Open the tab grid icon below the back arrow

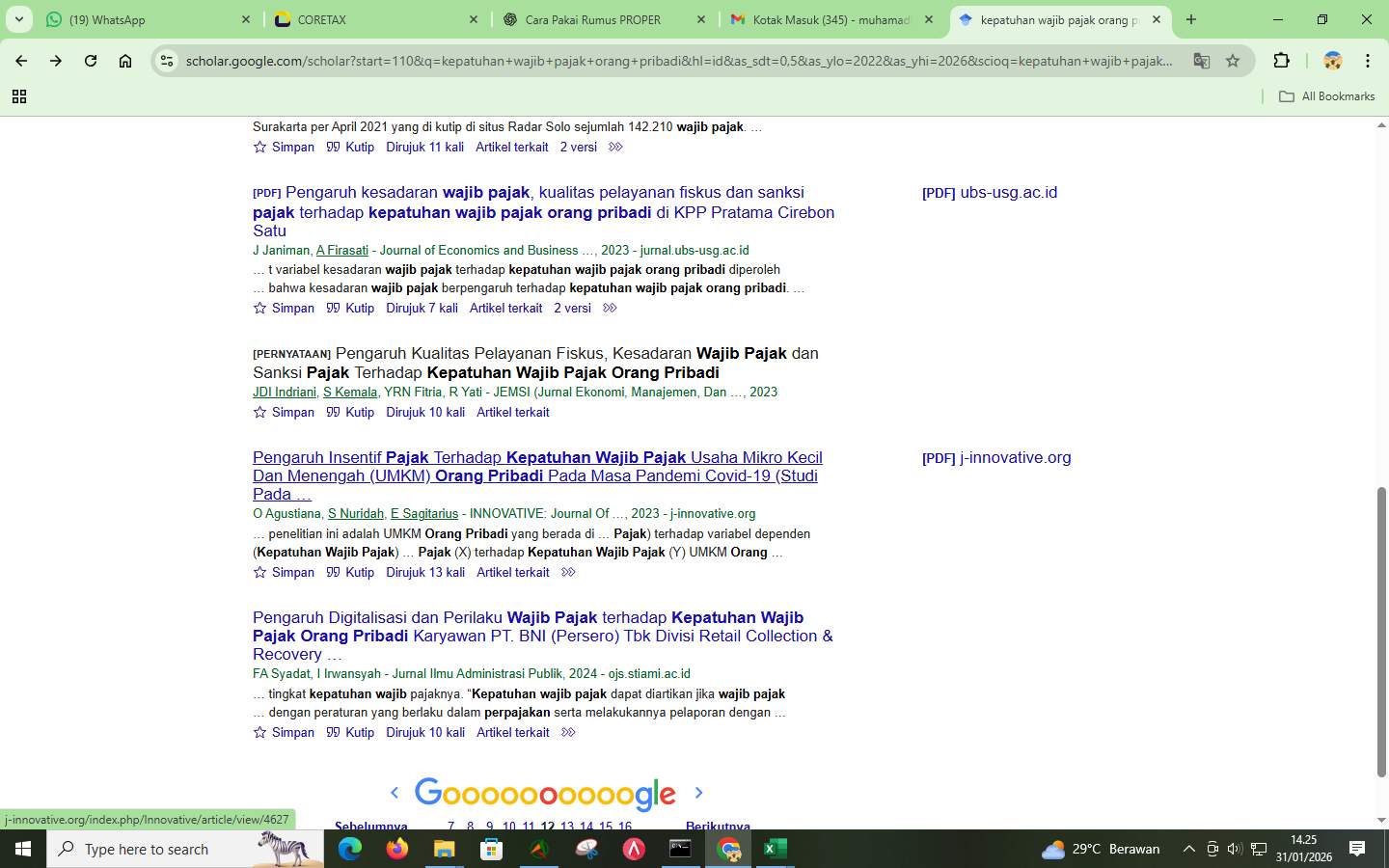19,96
